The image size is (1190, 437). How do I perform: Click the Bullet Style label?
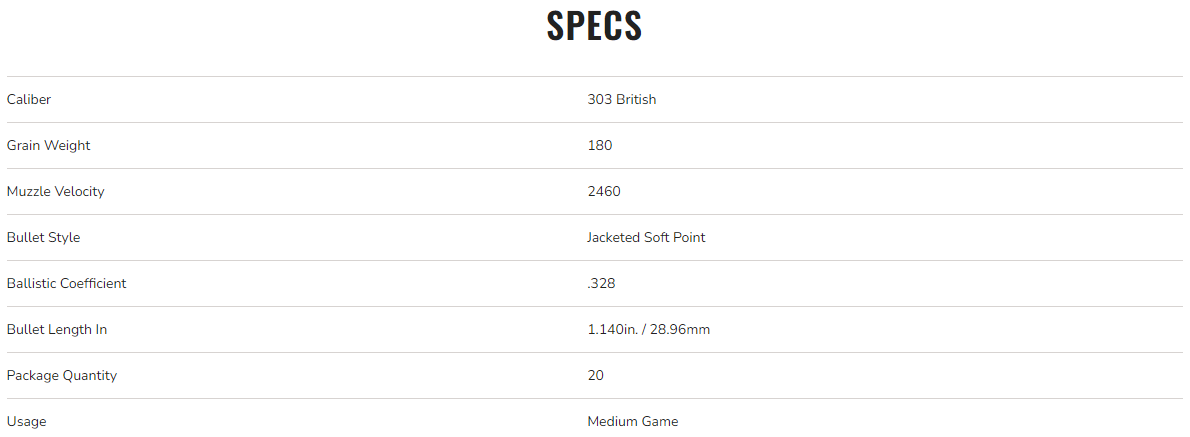tap(43, 237)
